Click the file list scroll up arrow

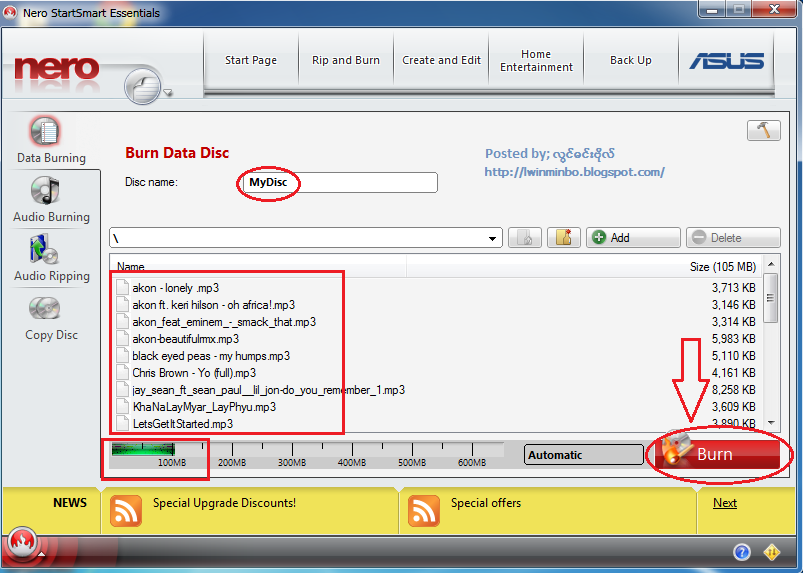tap(771, 264)
